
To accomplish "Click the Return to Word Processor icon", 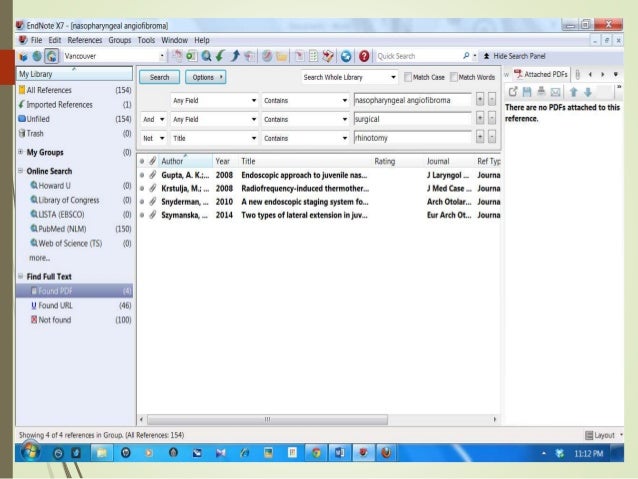I will [x=328, y=56].
